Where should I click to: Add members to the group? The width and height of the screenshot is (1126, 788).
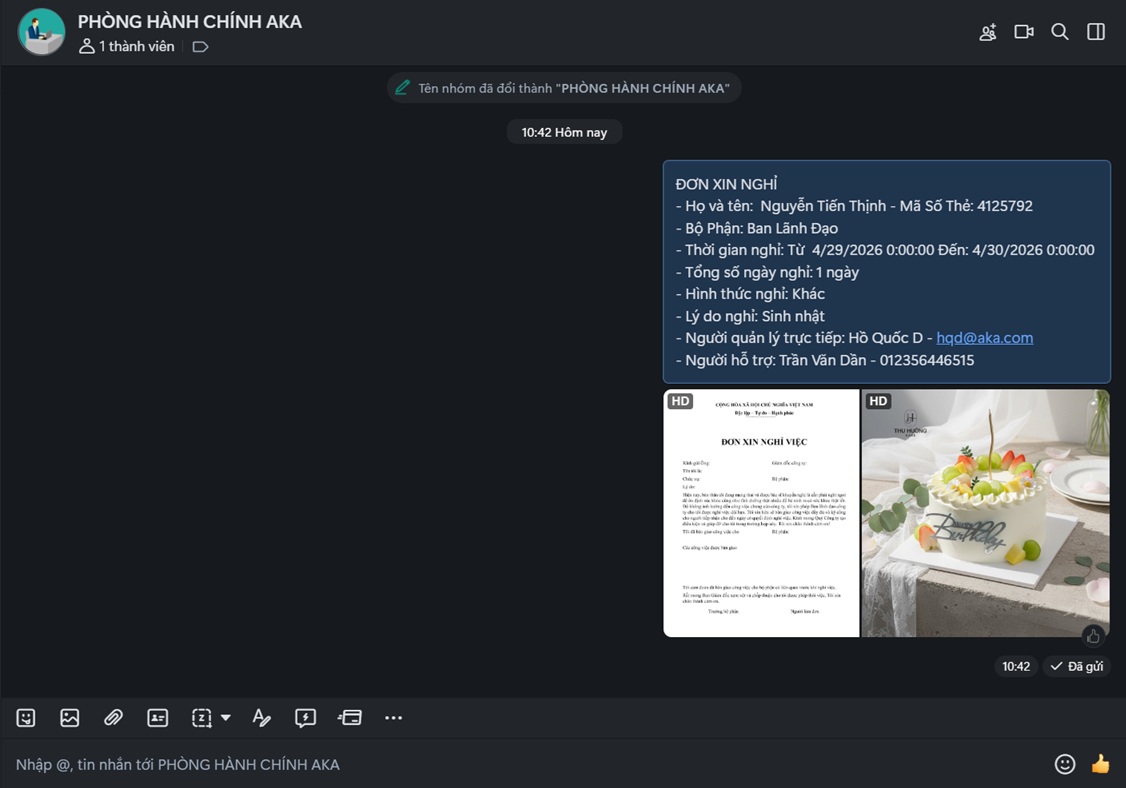pyautogui.click(x=987, y=32)
